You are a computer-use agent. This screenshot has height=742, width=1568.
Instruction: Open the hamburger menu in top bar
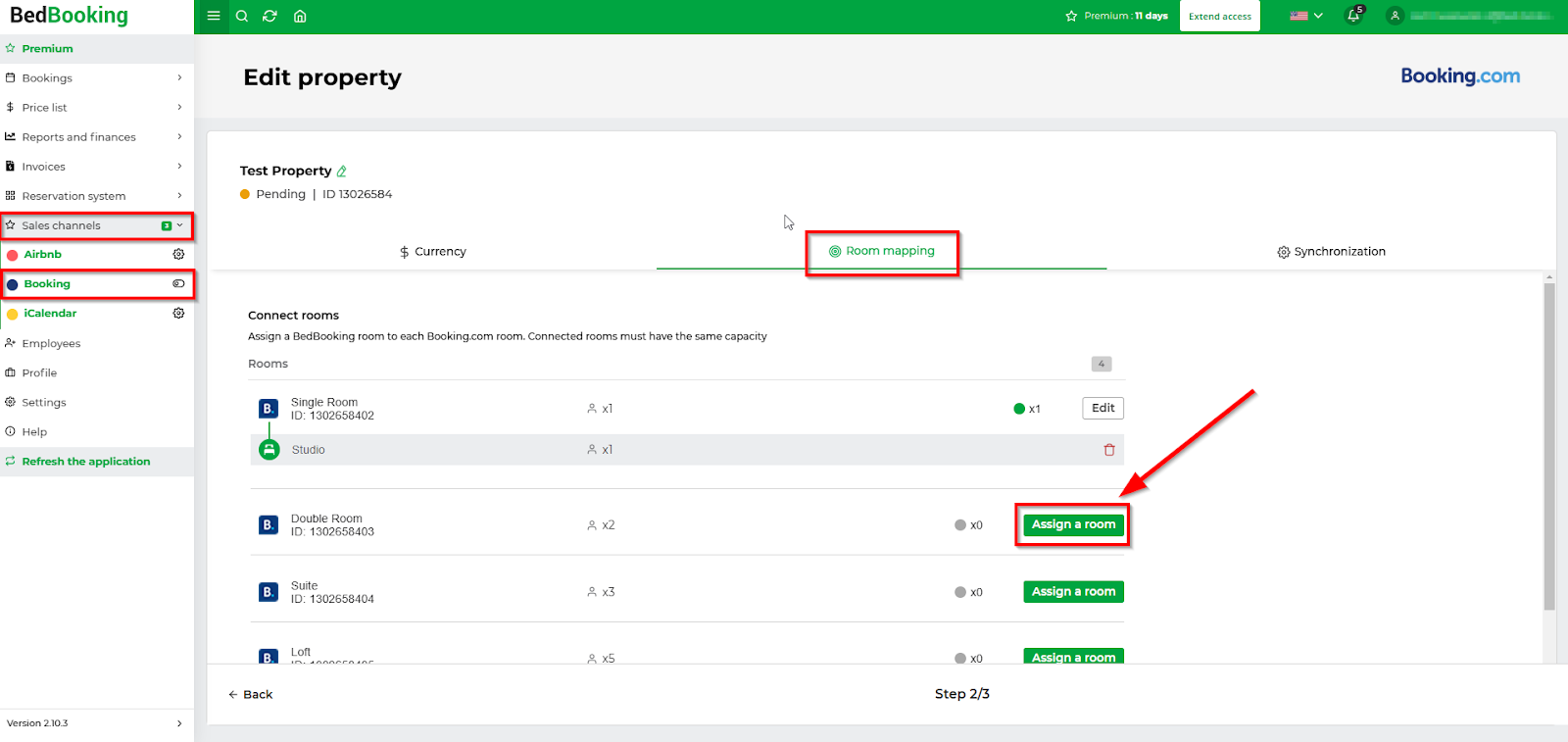pyautogui.click(x=214, y=16)
